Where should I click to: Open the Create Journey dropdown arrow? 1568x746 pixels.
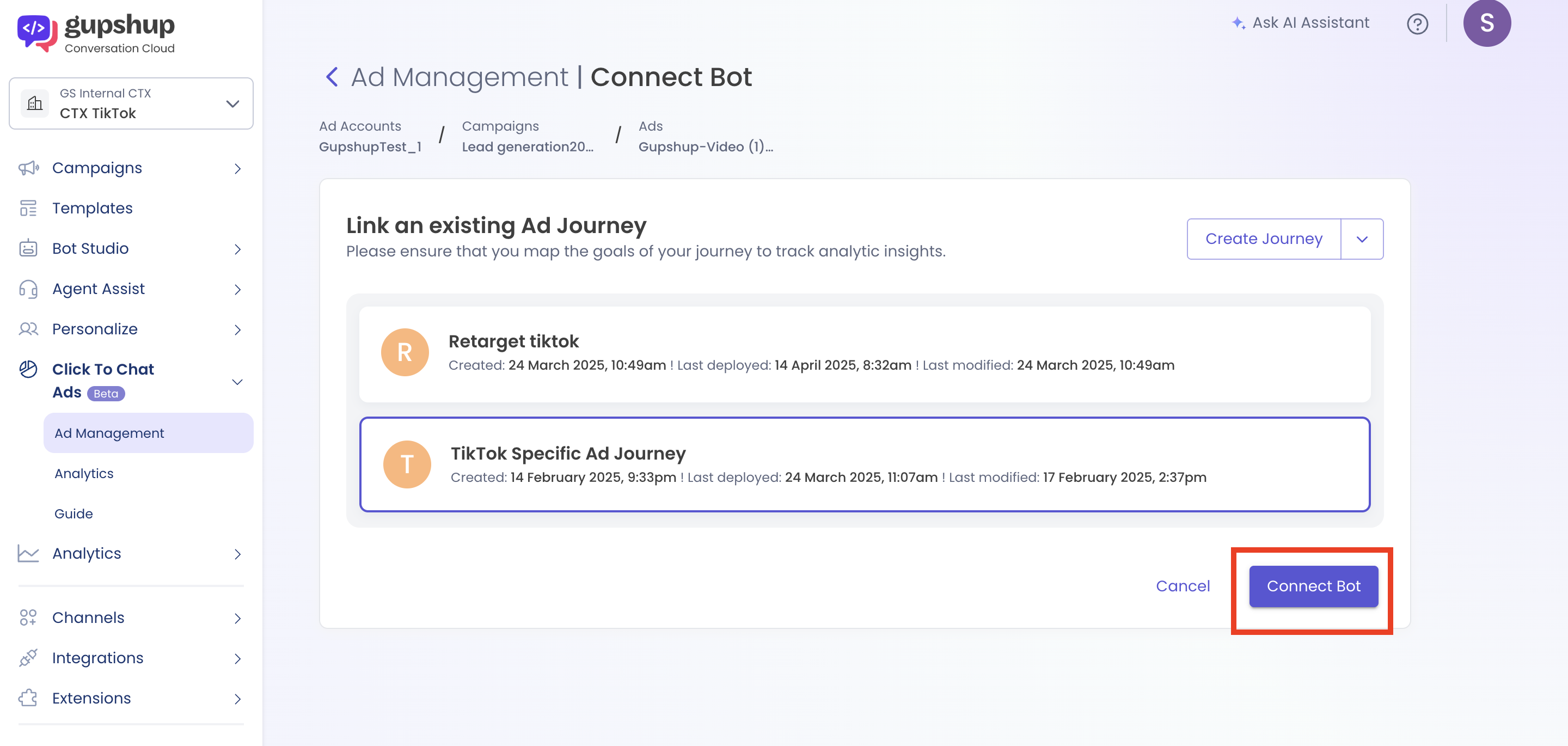(1362, 240)
